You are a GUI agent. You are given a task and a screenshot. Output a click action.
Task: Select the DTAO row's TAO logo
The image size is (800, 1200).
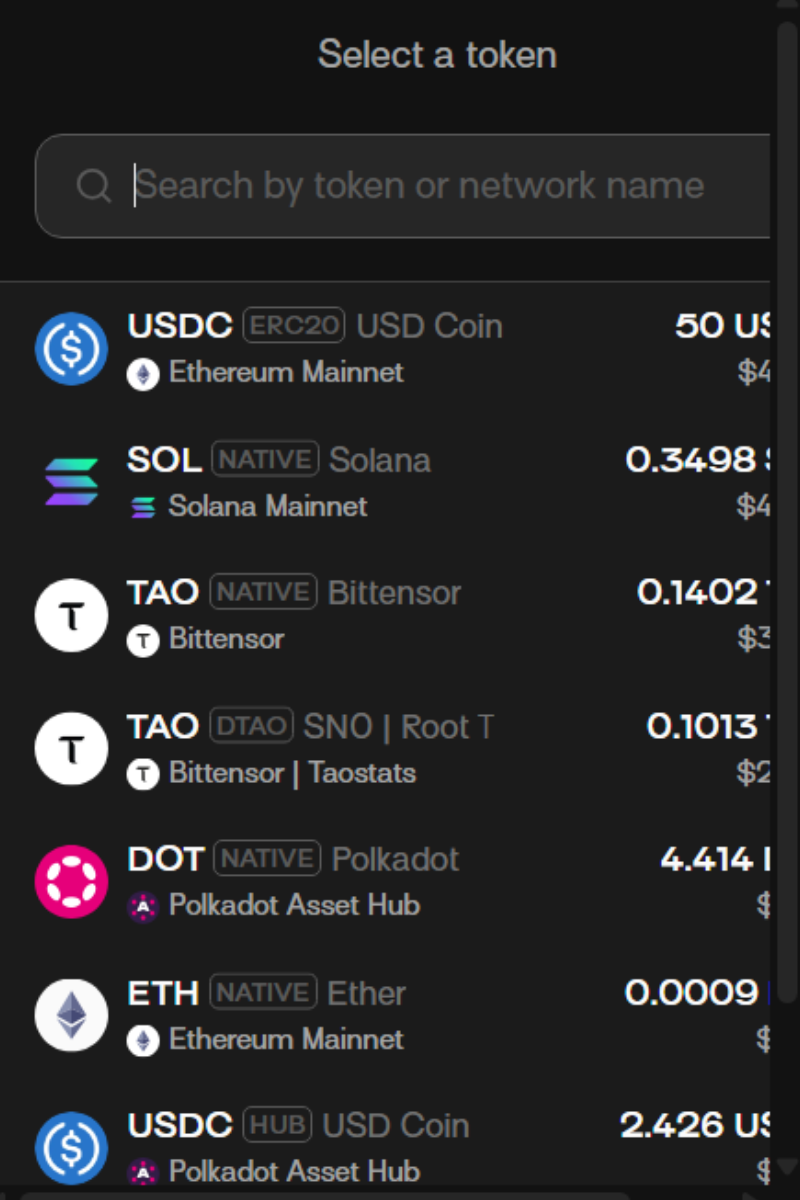pos(71,749)
